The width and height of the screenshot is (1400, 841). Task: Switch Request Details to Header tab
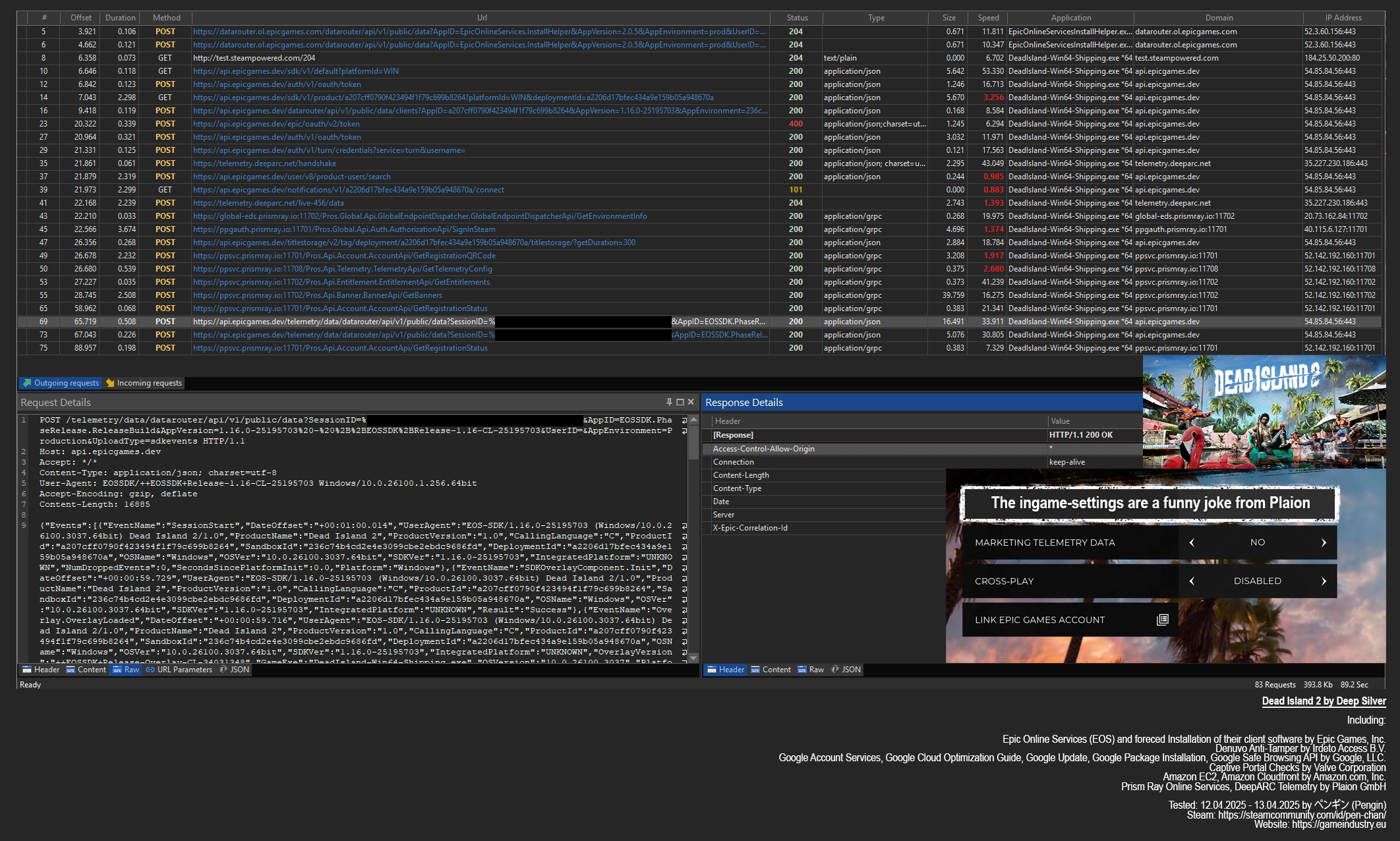41,670
